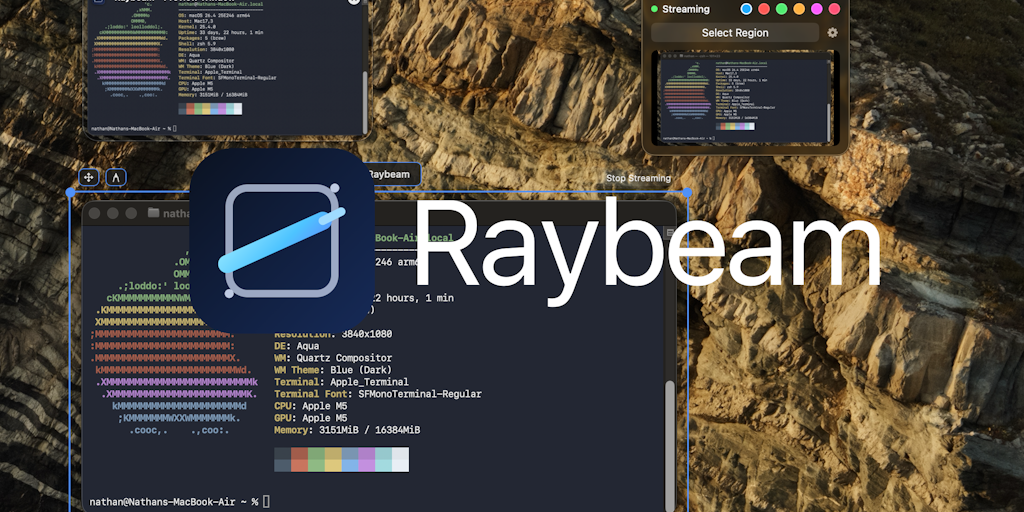Screen dimensions: 1024x512
Task: Click "WM Theme: Blue (Dark)" in the large Terminal
Action: (x=333, y=370)
